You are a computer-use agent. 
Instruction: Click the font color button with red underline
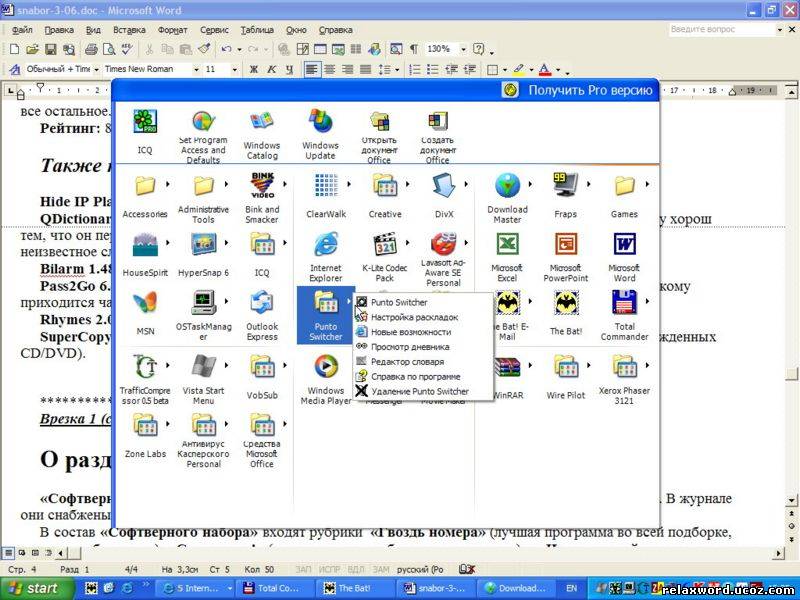coord(544,70)
